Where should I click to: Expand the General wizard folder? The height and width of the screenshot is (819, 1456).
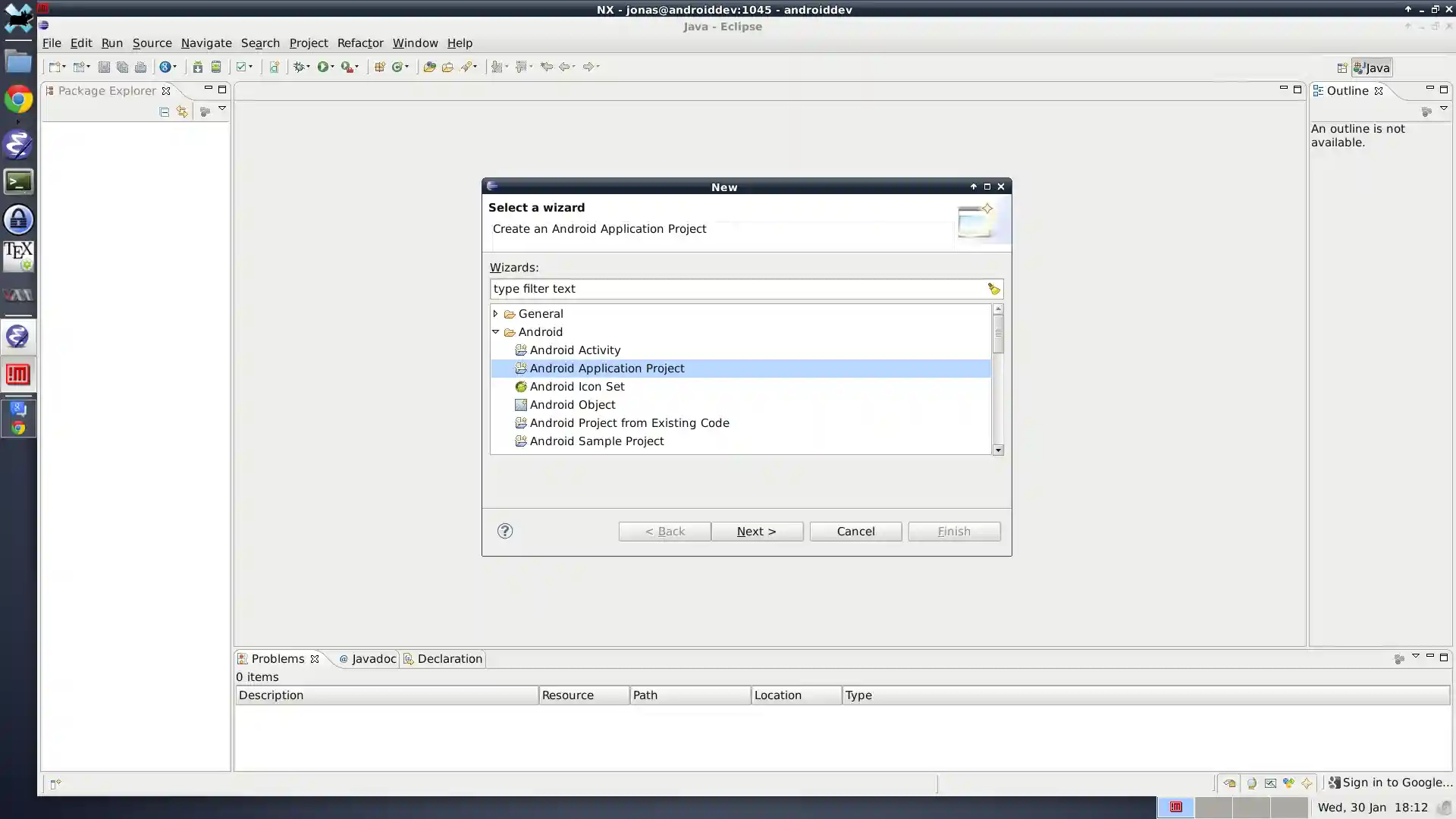[x=496, y=313]
